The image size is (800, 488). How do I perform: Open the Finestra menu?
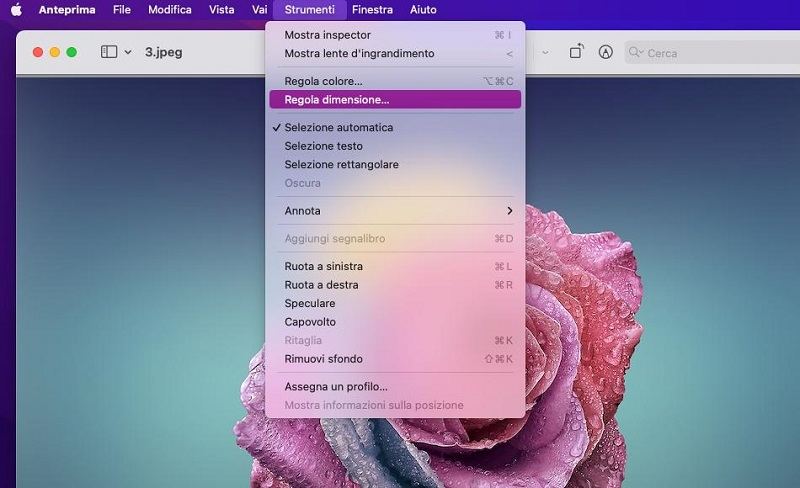(x=372, y=10)
